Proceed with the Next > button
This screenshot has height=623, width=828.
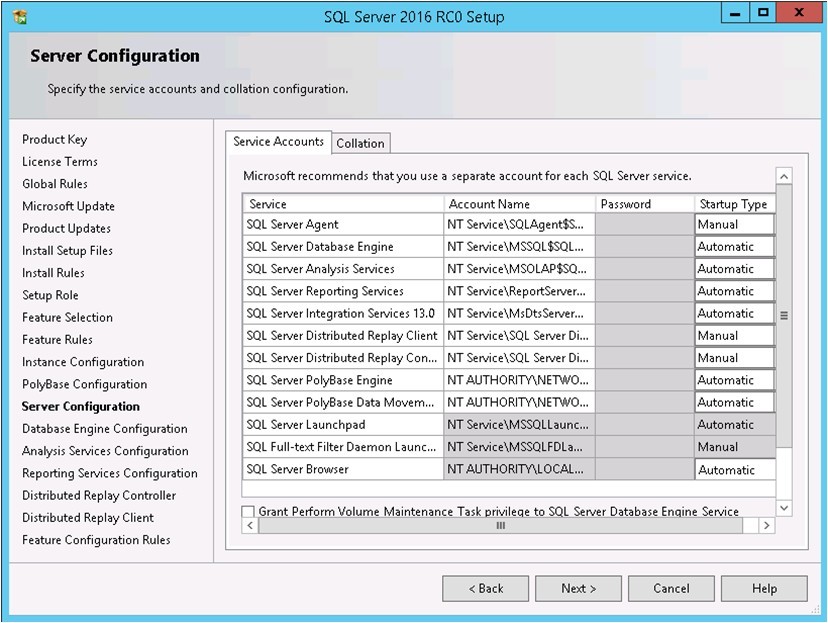pyautogui.click(x=578, y=588)
